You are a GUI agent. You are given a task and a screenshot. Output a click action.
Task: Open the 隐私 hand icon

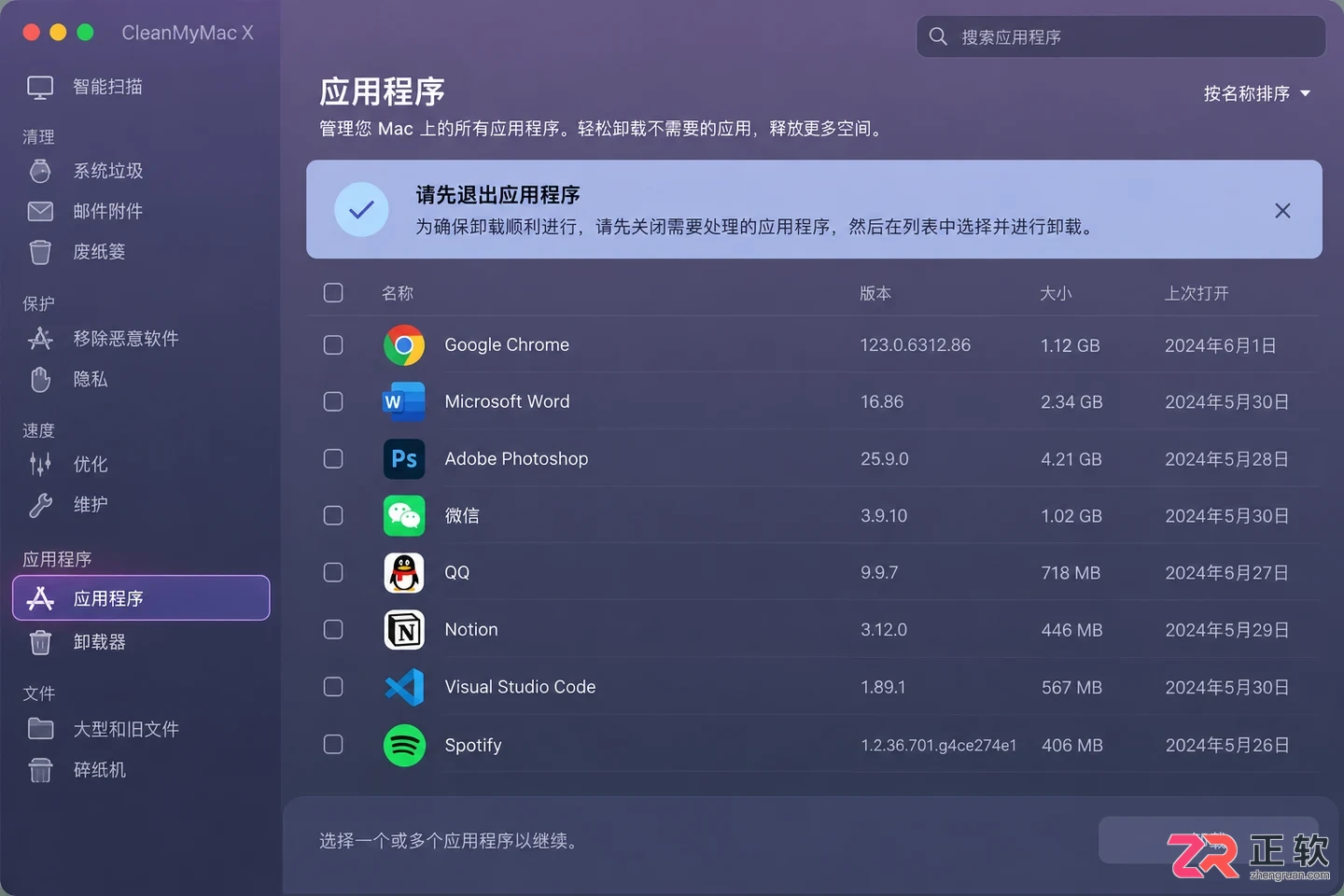pos(40,379)
